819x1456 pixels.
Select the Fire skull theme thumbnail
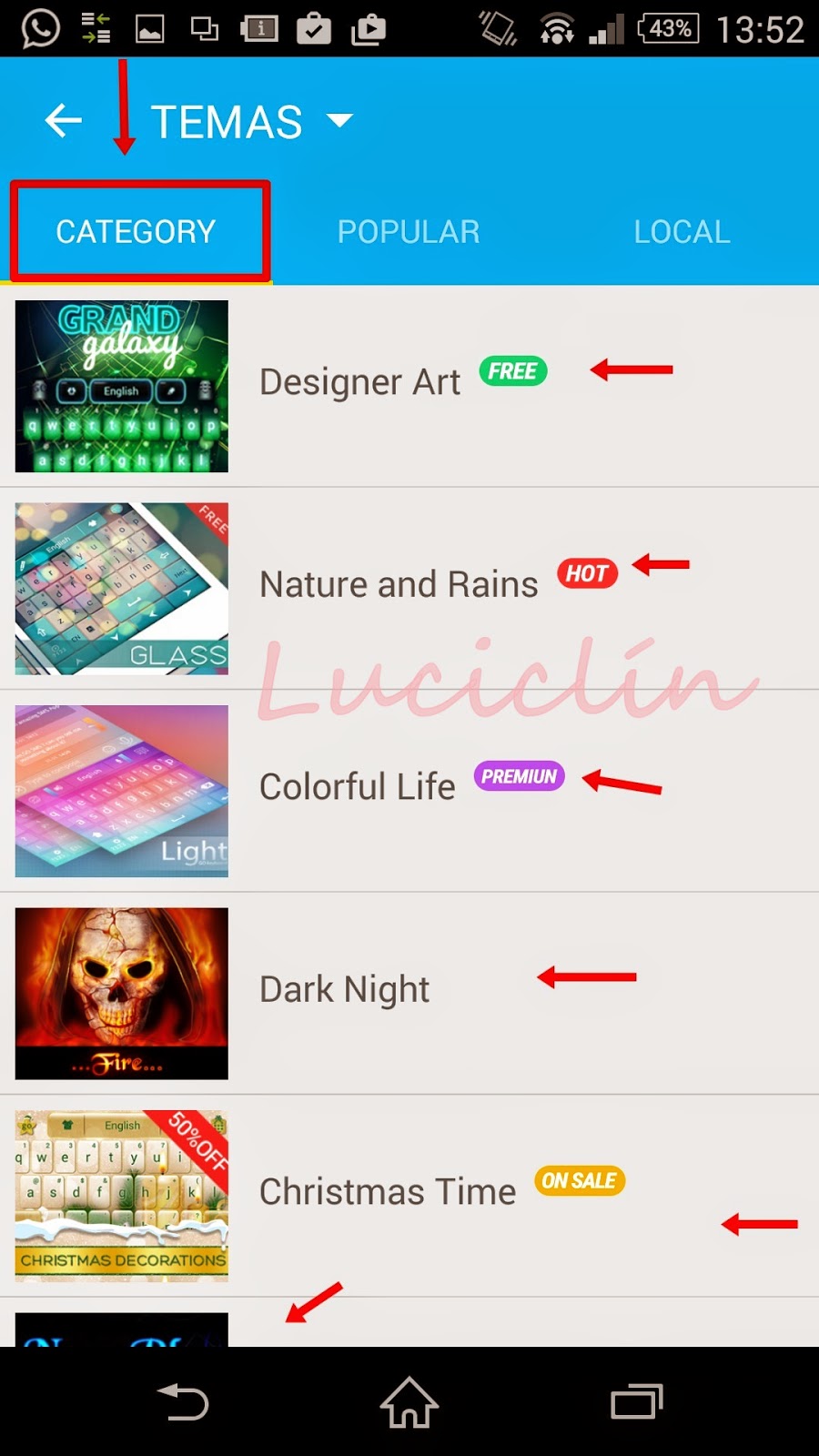(x=122, y=993)
